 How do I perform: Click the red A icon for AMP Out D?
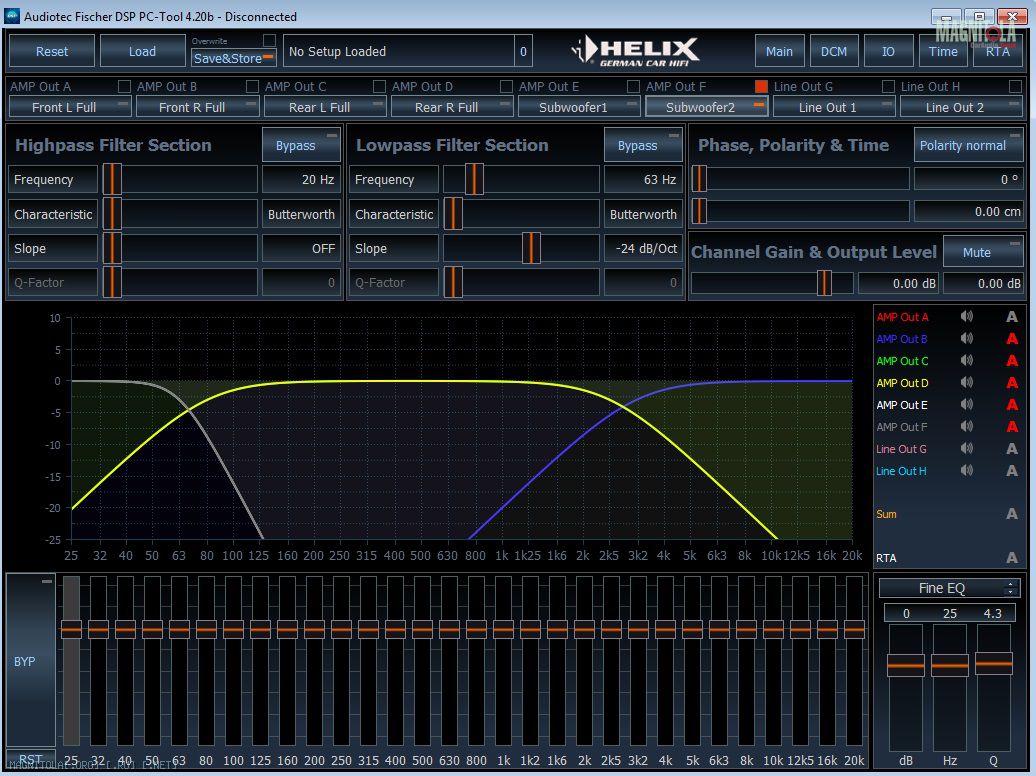[x=1012, y=383]
